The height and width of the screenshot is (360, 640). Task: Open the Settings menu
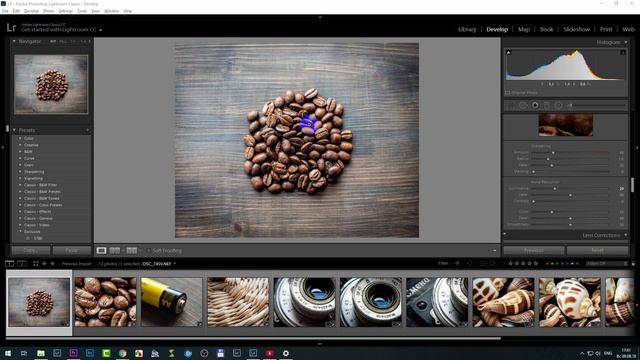pos(65,11)
